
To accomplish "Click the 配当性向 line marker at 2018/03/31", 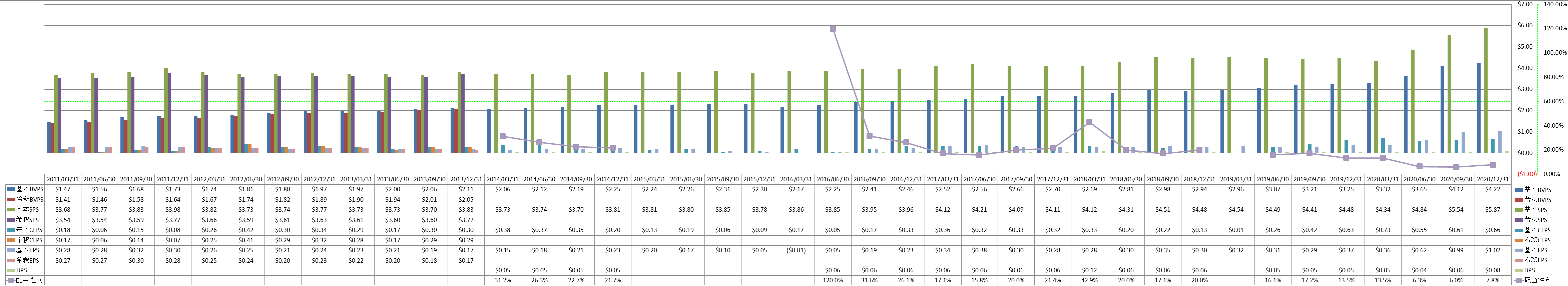I will point(1090,122).
